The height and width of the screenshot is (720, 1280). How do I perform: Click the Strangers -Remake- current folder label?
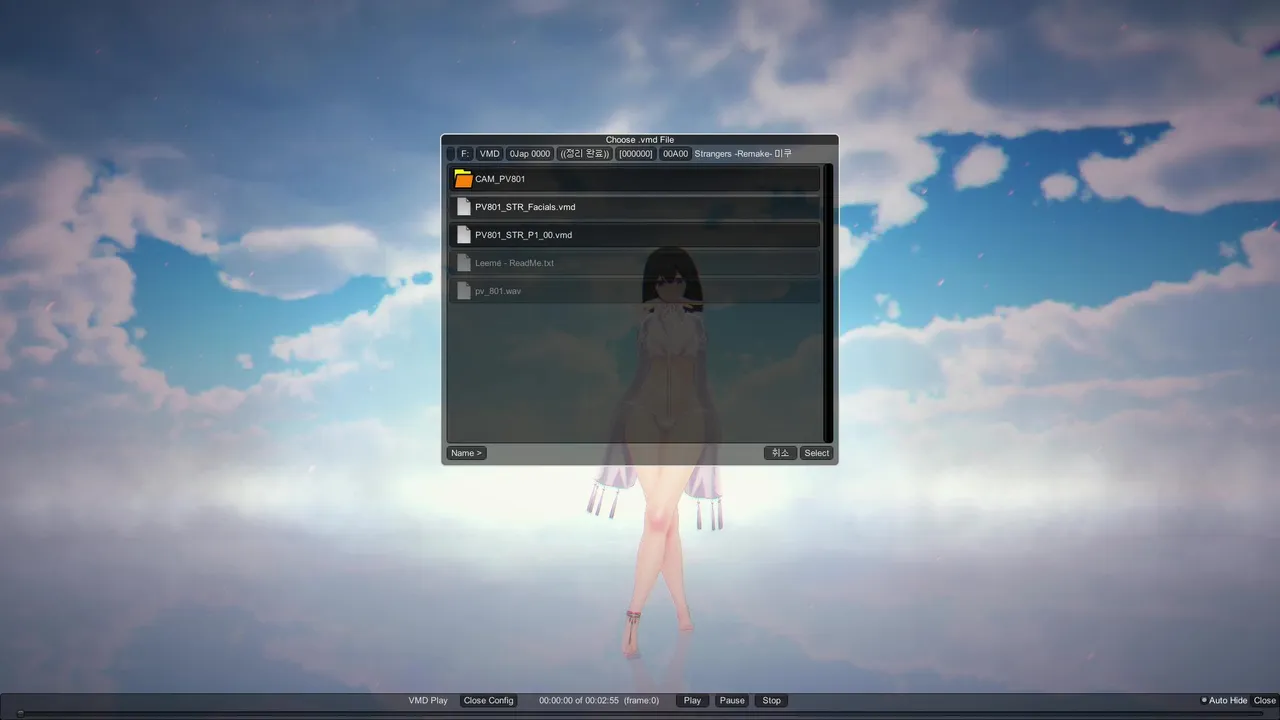[x=743, y=154]
